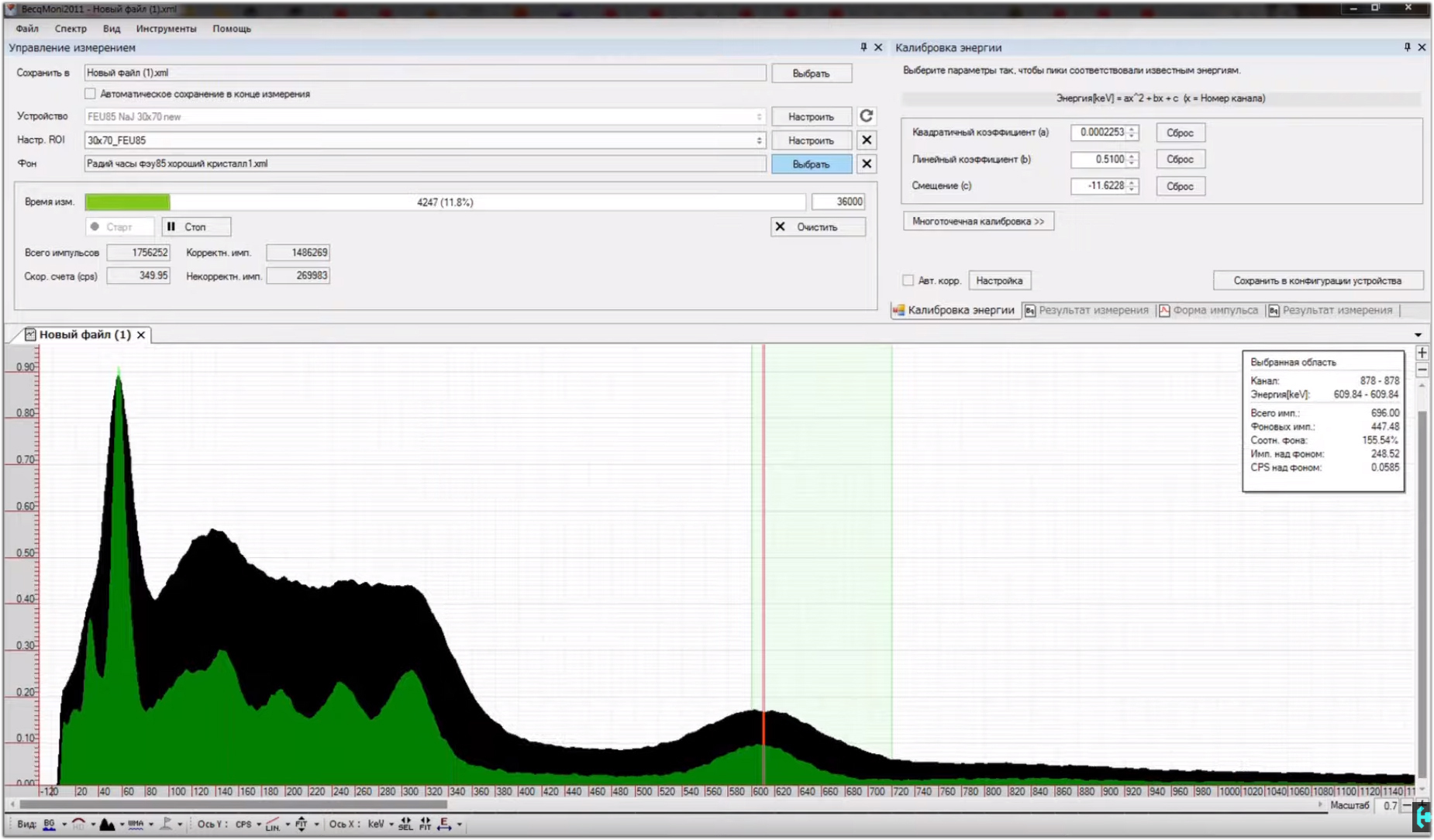
Task: Enable automatic save at measurement end
Action: [x=91, y=94]
